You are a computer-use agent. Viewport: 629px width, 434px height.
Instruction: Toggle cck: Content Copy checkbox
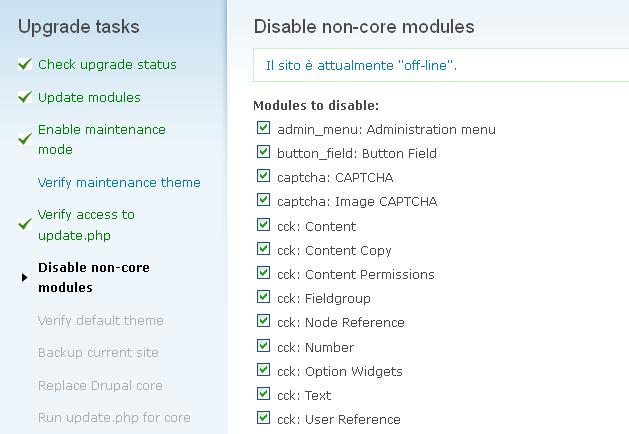[x=263, y=248]
